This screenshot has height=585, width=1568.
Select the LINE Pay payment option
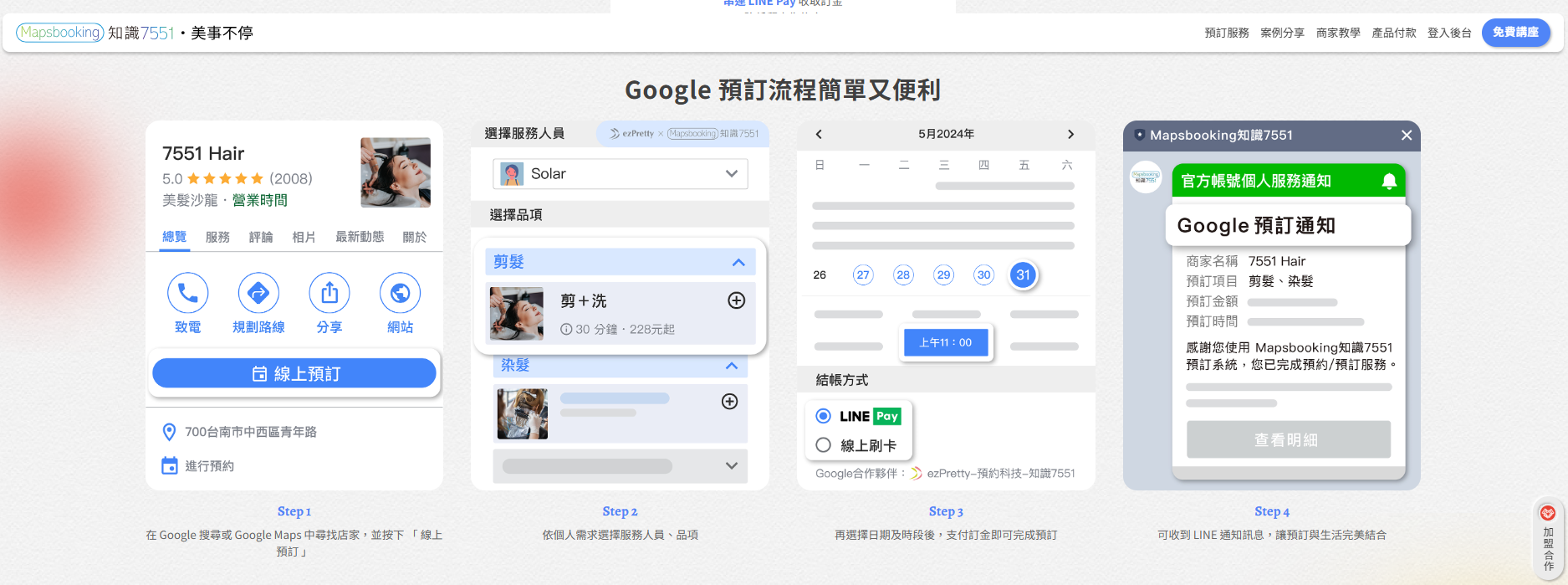click(x=824, y=416)
